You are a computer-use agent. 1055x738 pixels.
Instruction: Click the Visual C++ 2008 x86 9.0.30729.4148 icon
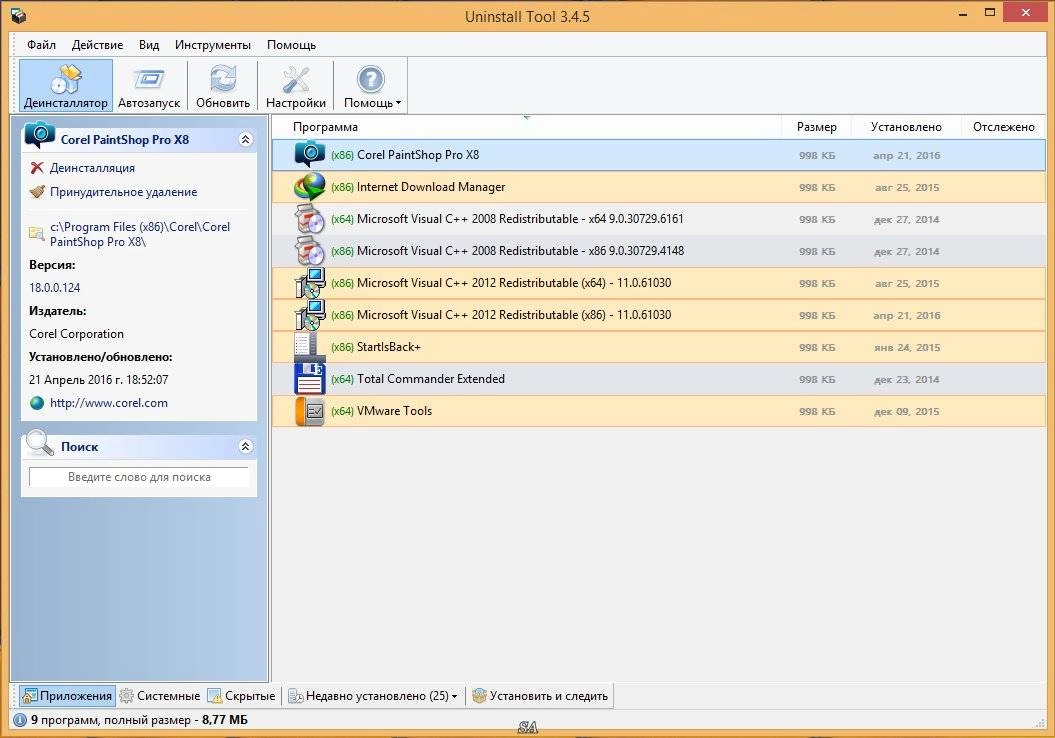[310, 251]
